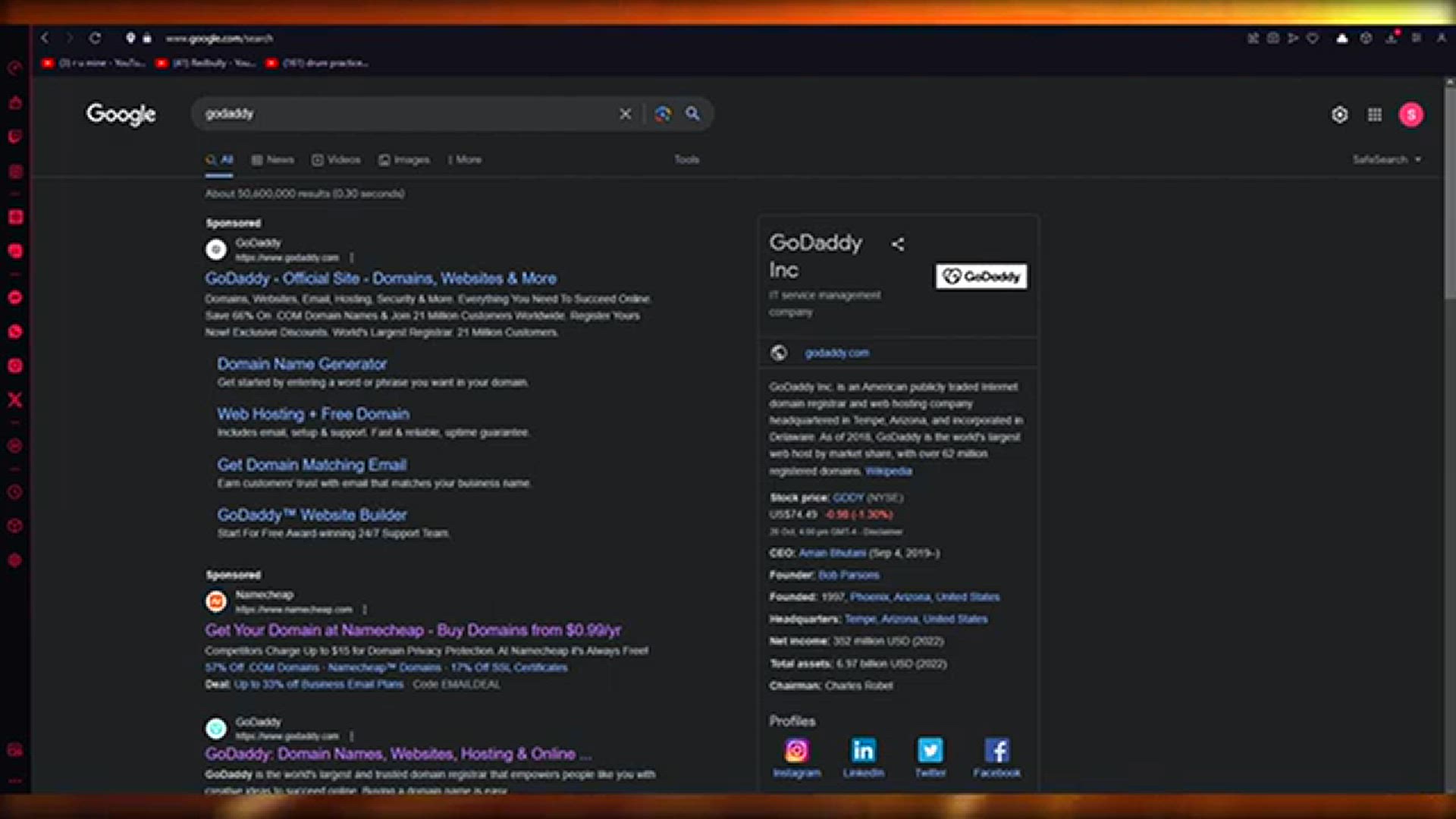Switch to the Videos tab
Image resolution: width=1456 pixels, height=819 pixels.
pyautogui.click(x=336, y=159)
